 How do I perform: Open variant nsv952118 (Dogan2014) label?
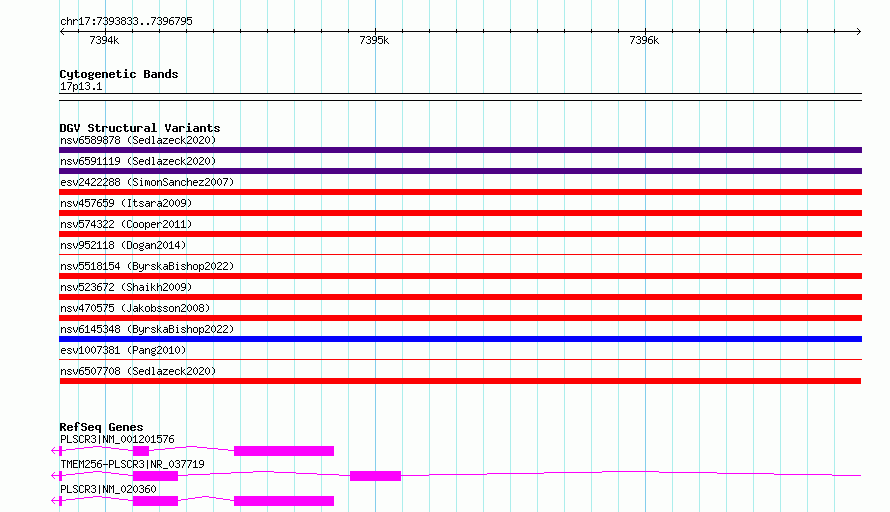(123, 245)
